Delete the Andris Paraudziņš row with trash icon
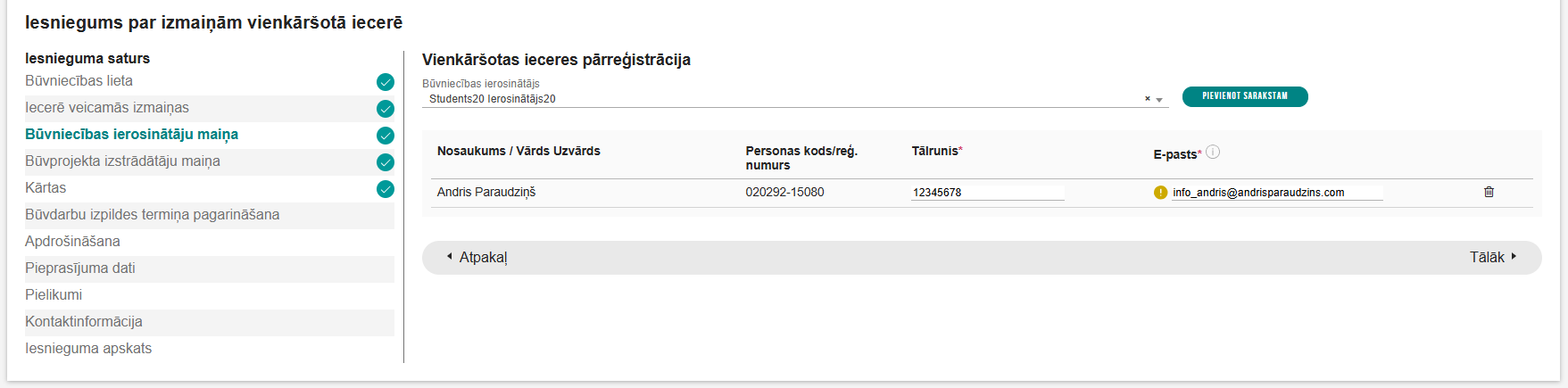 point(1489,192)
